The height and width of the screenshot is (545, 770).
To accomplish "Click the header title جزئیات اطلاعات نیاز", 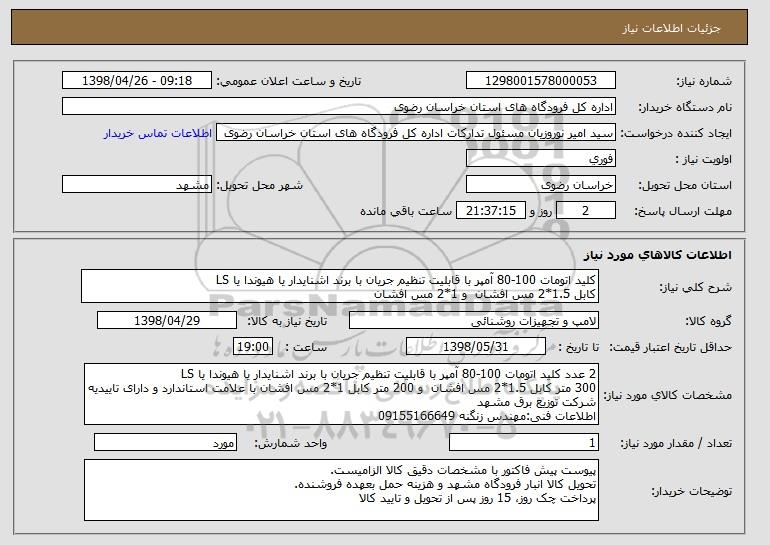I will coord(671,28).
